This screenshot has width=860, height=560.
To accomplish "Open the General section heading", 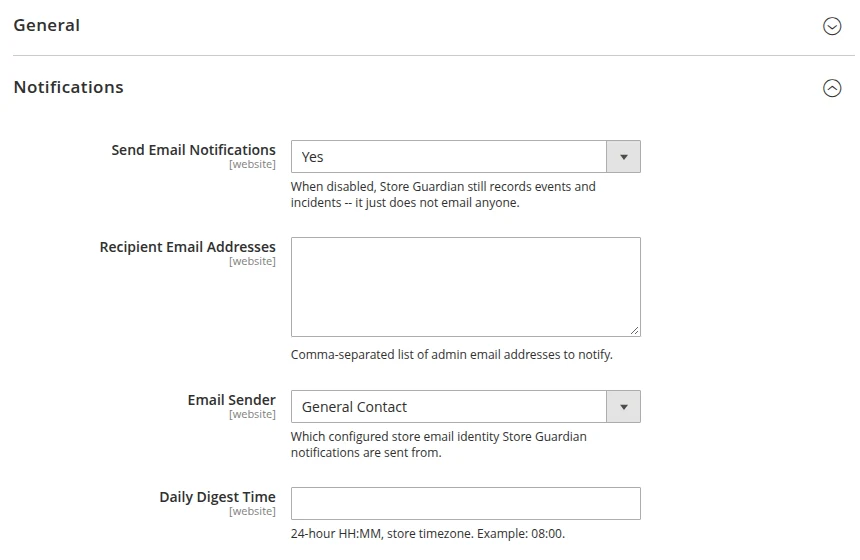I will click(47, 25).
